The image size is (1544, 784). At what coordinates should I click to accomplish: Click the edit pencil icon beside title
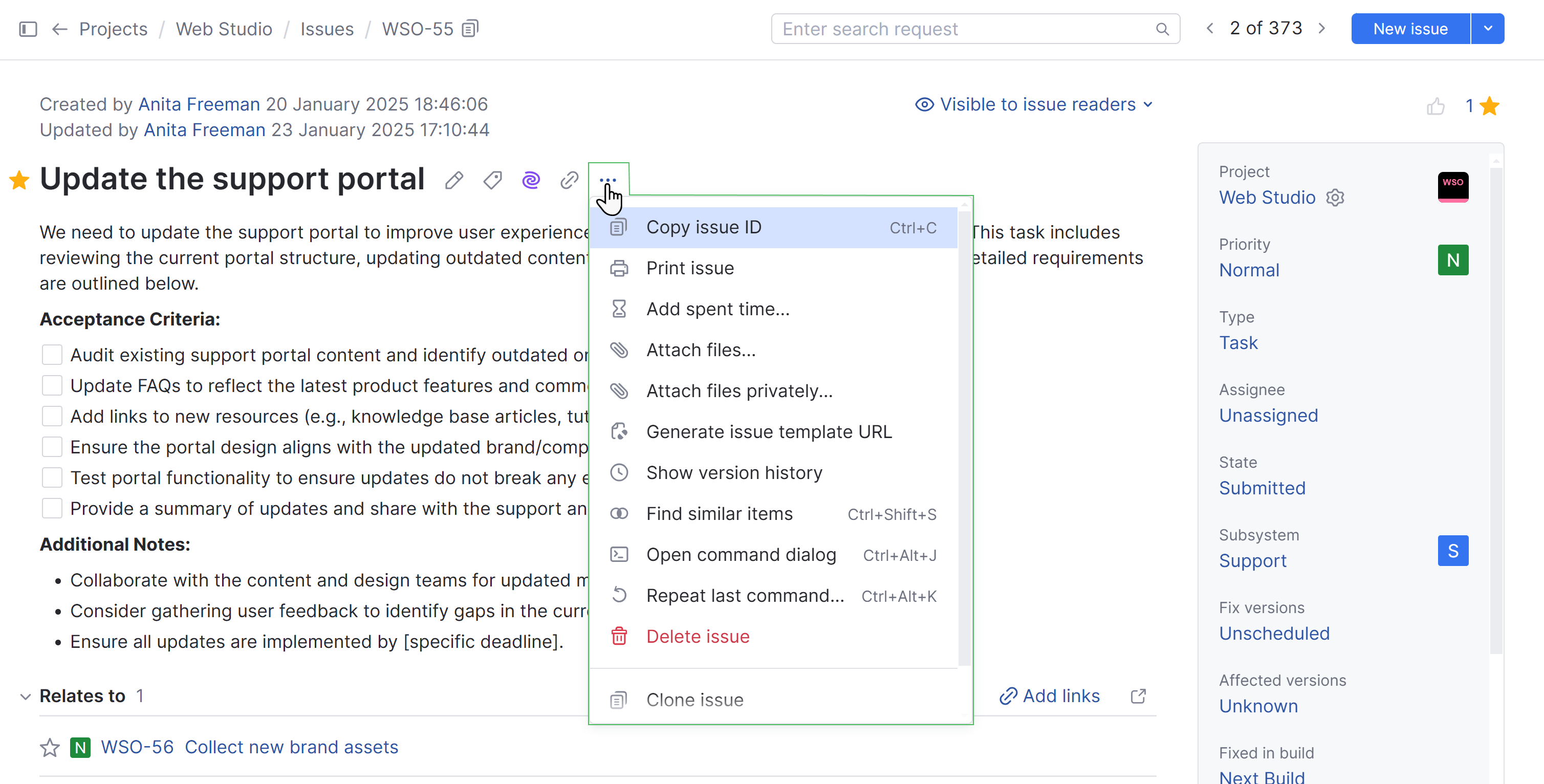[x=454, y=180]
